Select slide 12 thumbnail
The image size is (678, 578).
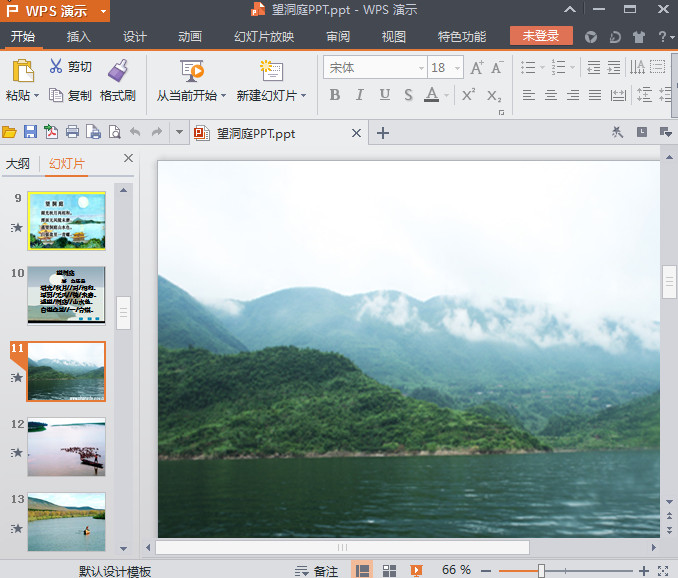tap(67, 447)
